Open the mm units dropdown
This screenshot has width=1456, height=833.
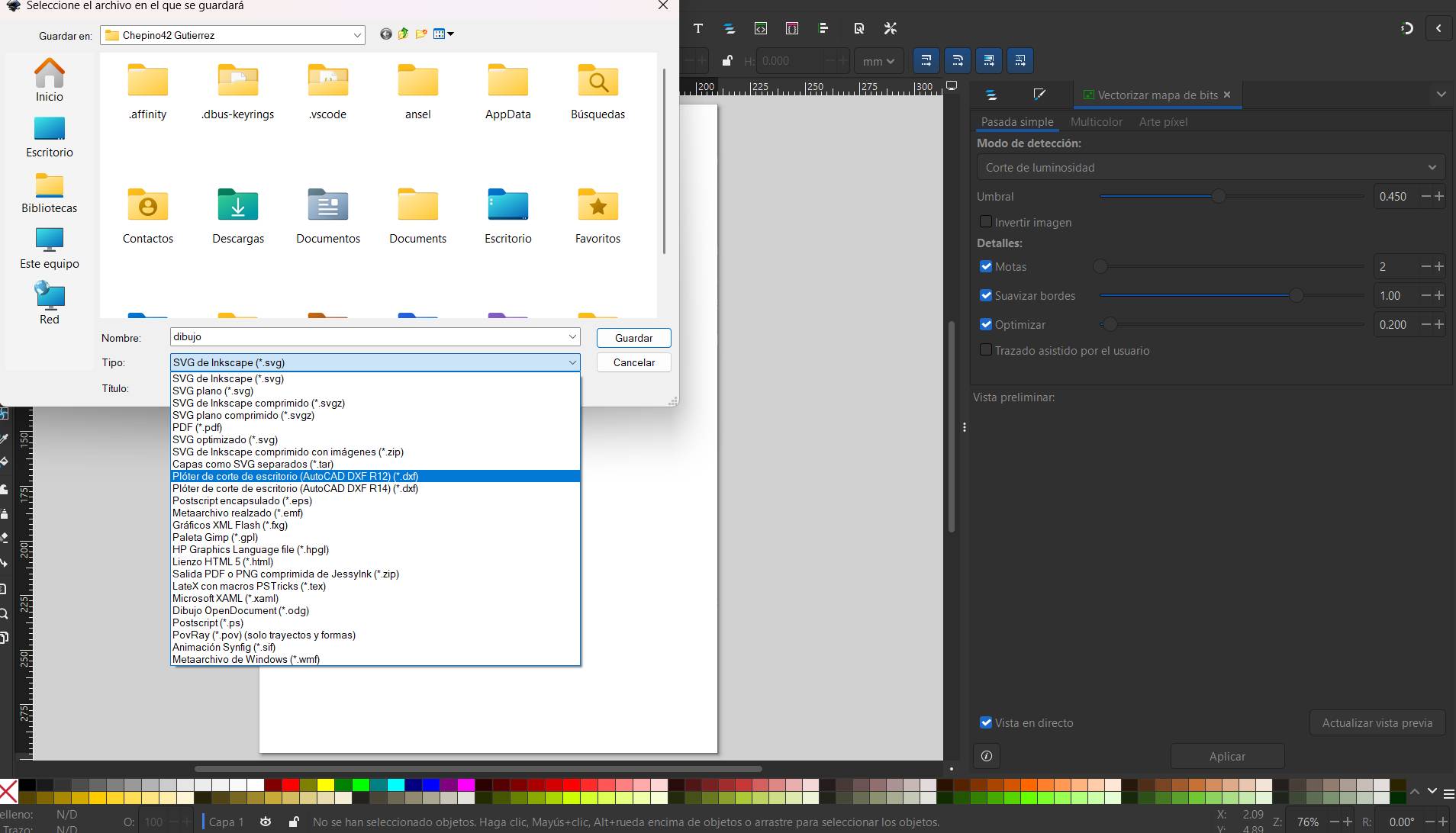[878, 61]
